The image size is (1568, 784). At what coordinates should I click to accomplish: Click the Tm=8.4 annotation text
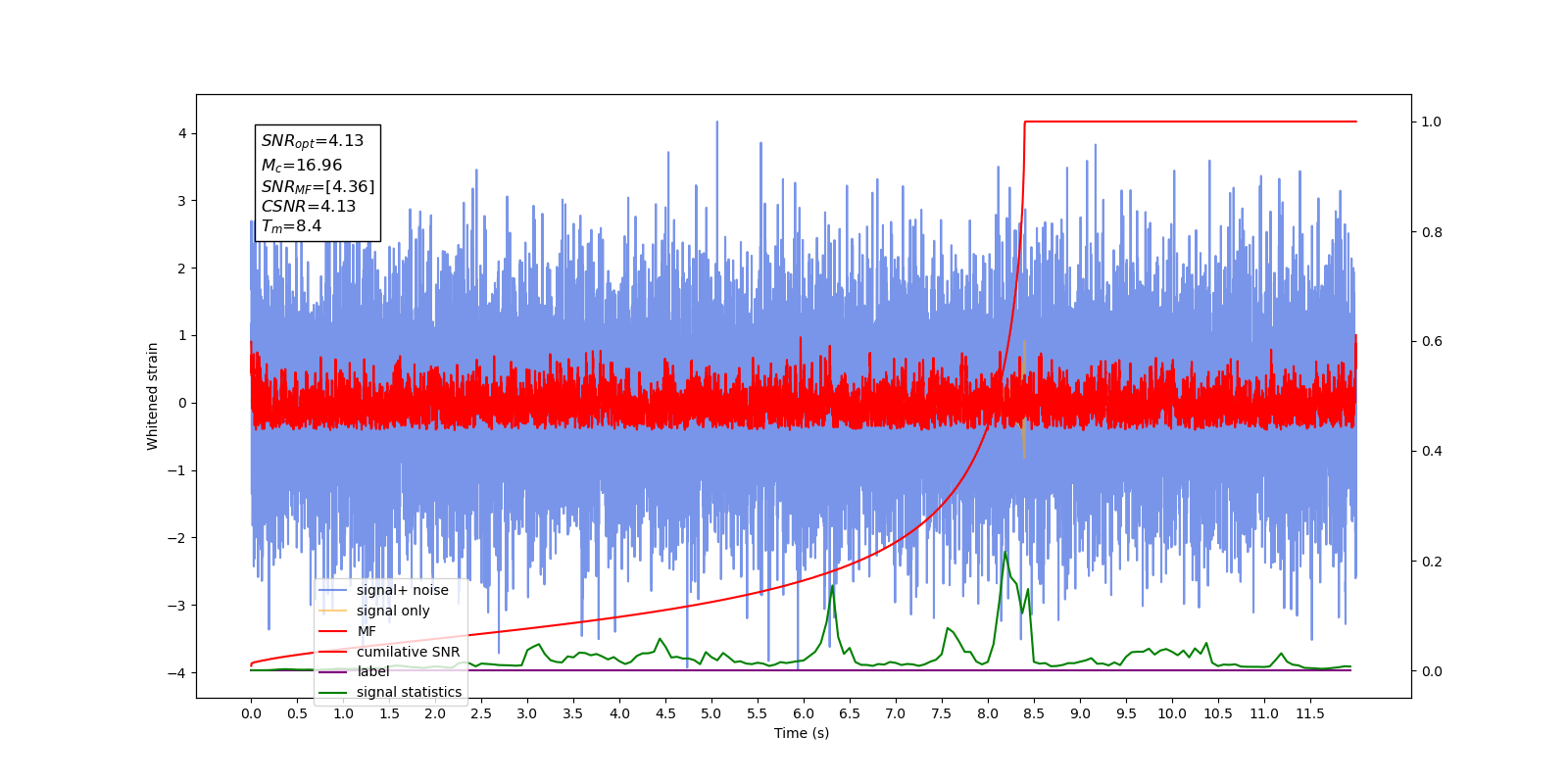pos(291,226)
